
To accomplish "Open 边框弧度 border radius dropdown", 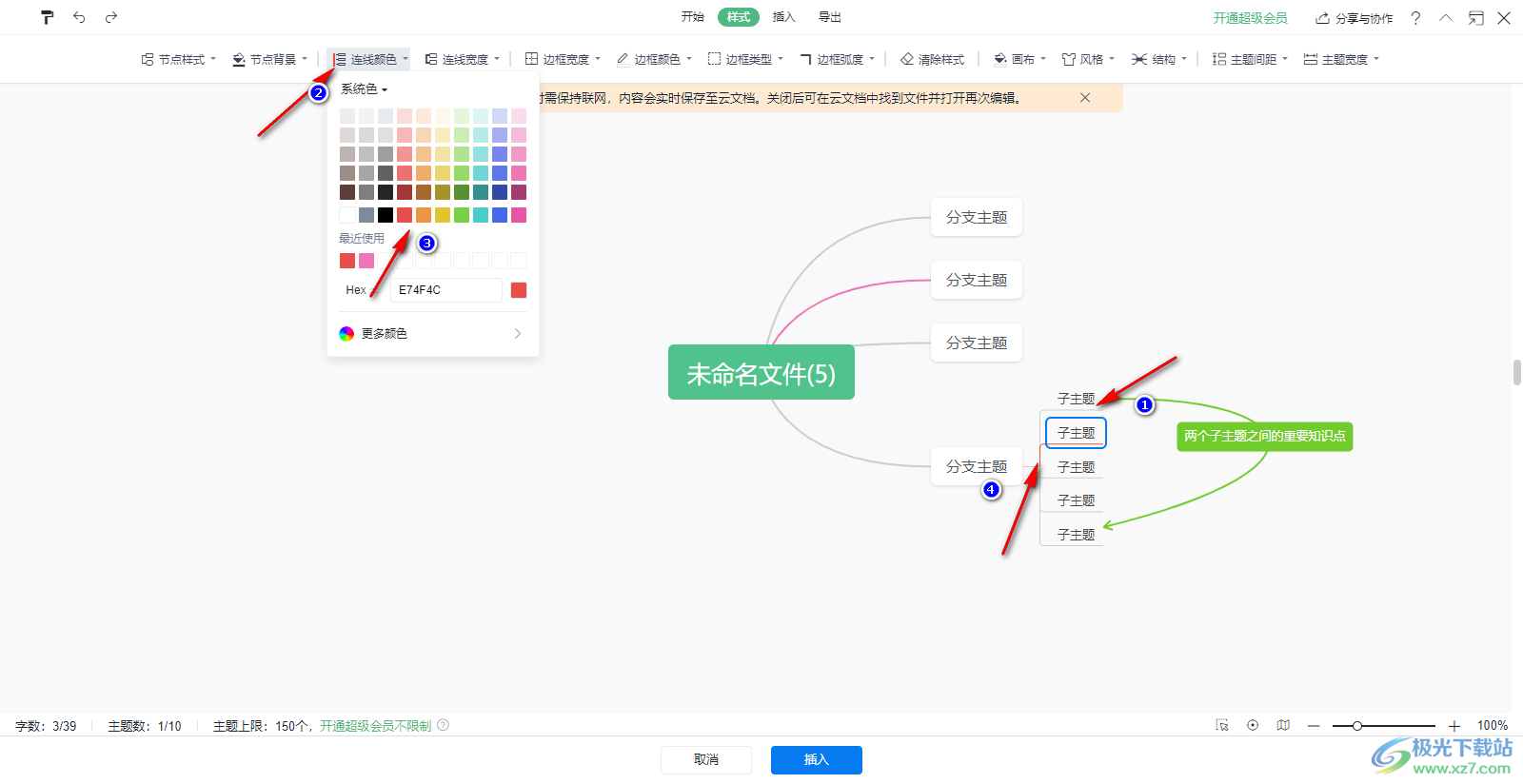I will 837,59.
